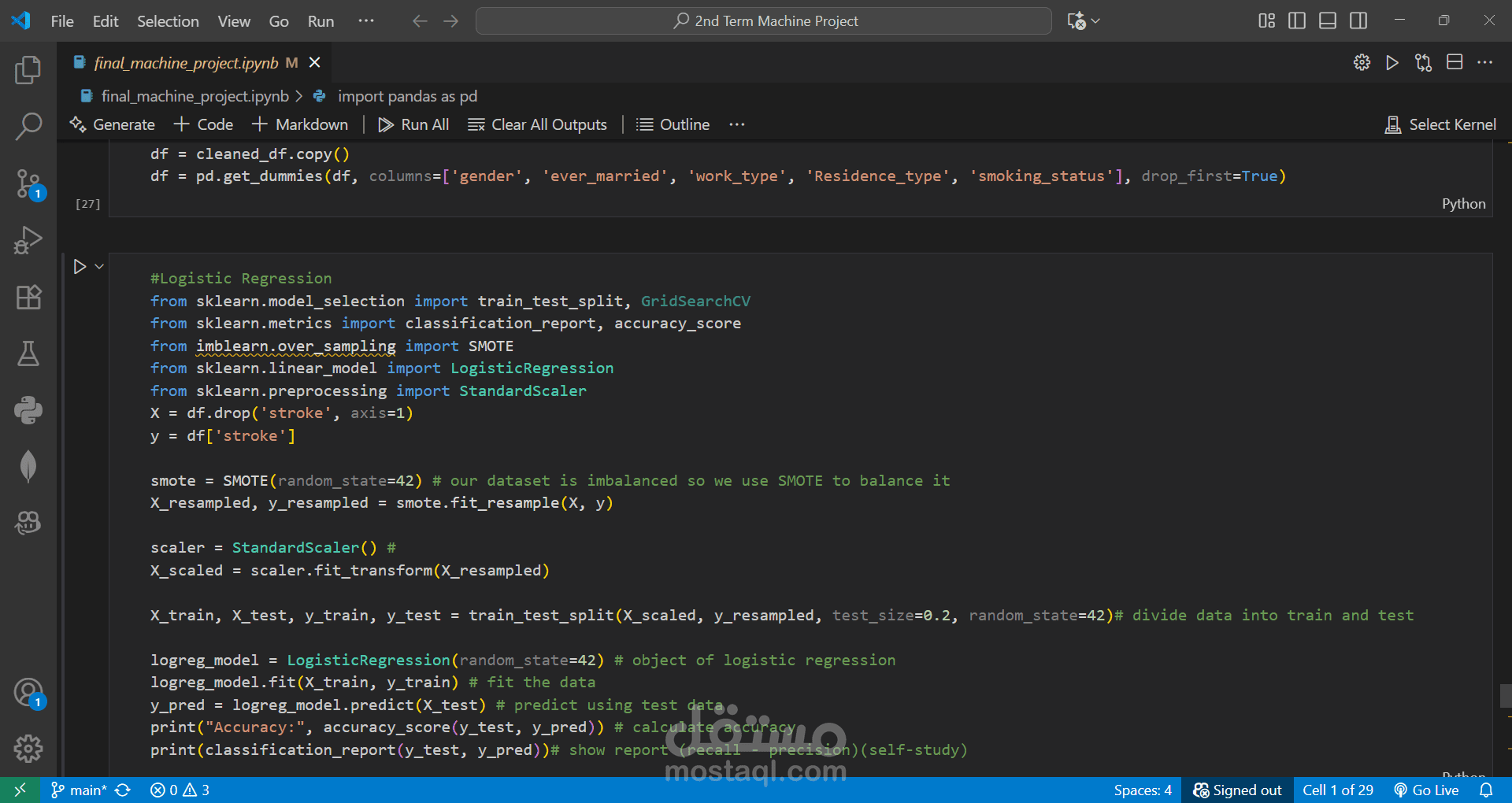The width and height of the screenshot is (1512, 803).
Task: Open the Copilot chat dropdown arrow
Action: [x=1095, y=21]
